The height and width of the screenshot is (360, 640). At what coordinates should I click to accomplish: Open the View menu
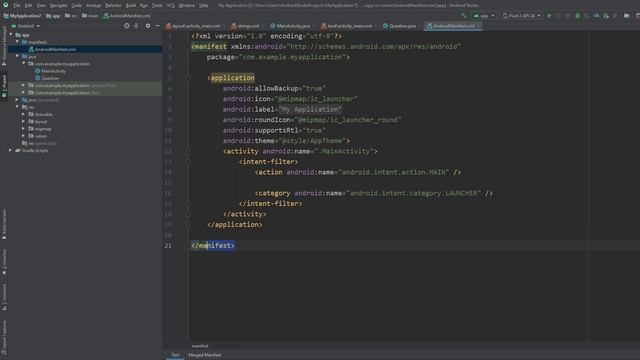point(41,6)
